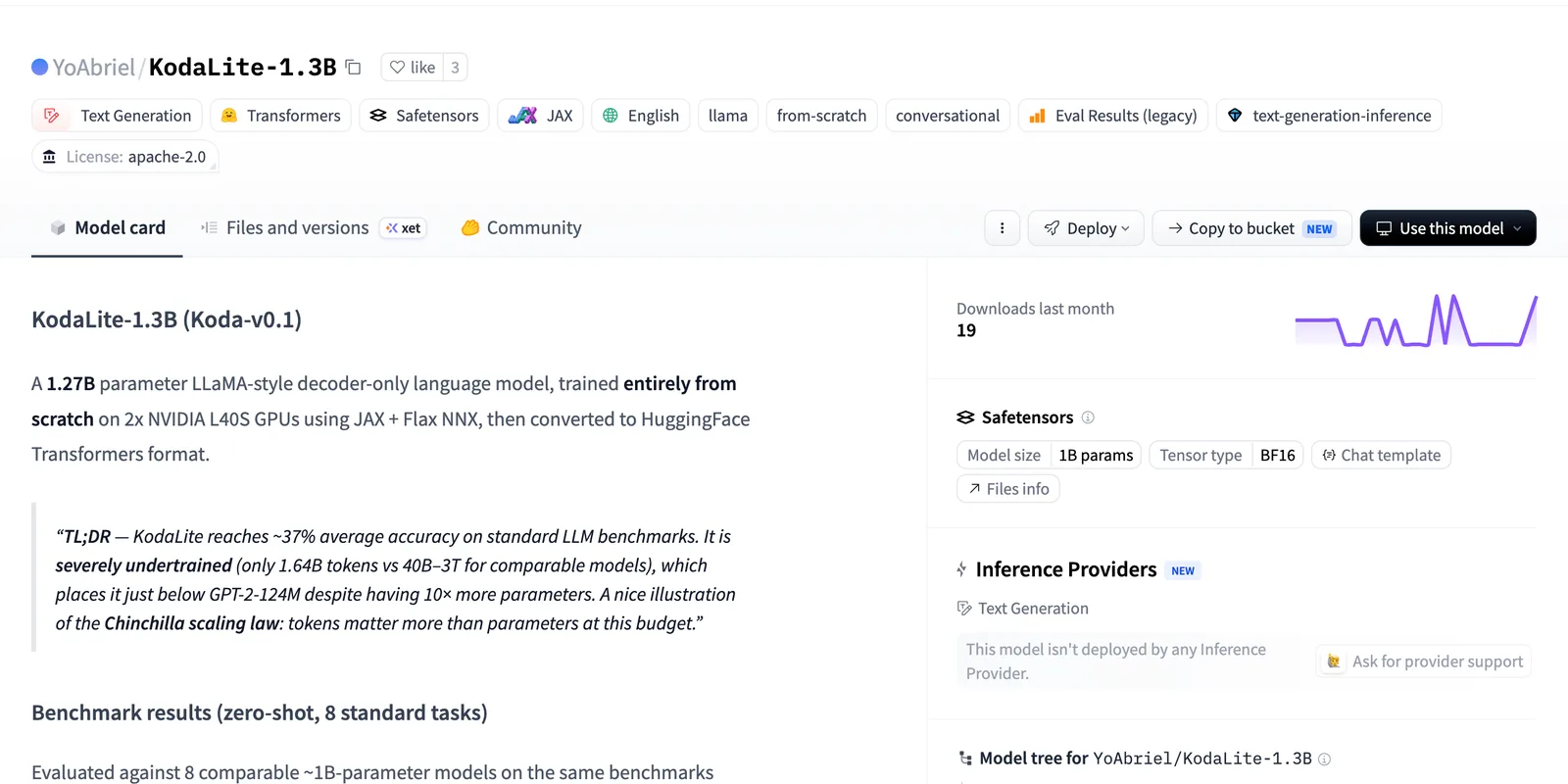Screen dimensions: 1568x784
Task: Select the JAX library tag
Action: coord(541,116)
